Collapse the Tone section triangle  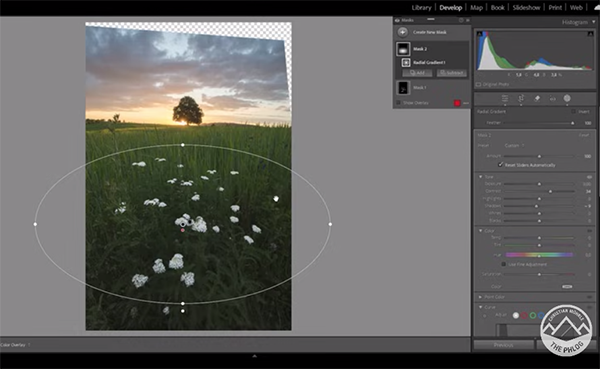pyautogui.click(x=481, y=177)
